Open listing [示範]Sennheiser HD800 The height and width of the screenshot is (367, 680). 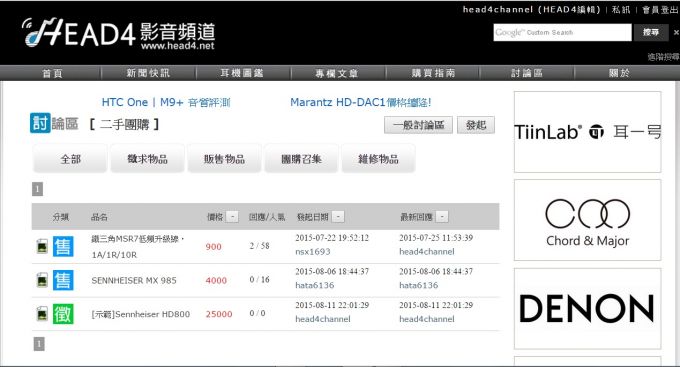pyautogui.click(x=141, y=314)
